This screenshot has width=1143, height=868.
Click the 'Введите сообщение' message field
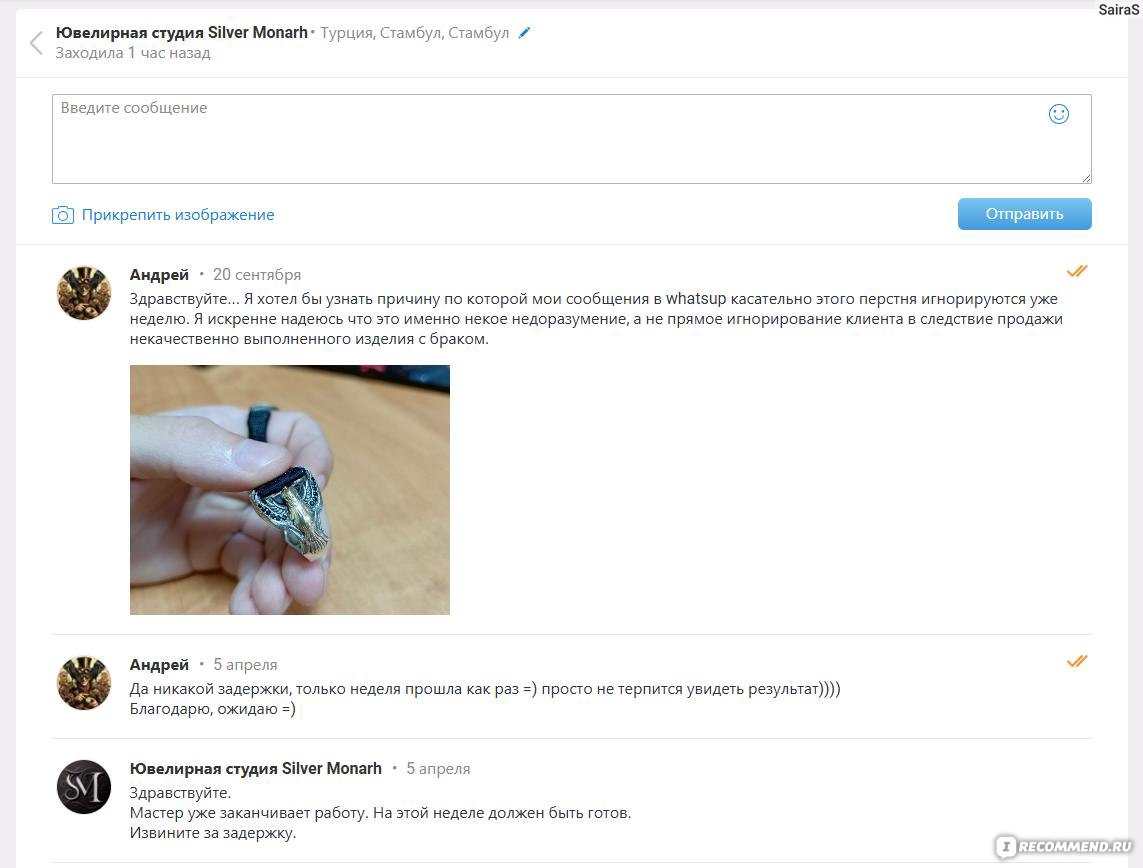point(572,138)
